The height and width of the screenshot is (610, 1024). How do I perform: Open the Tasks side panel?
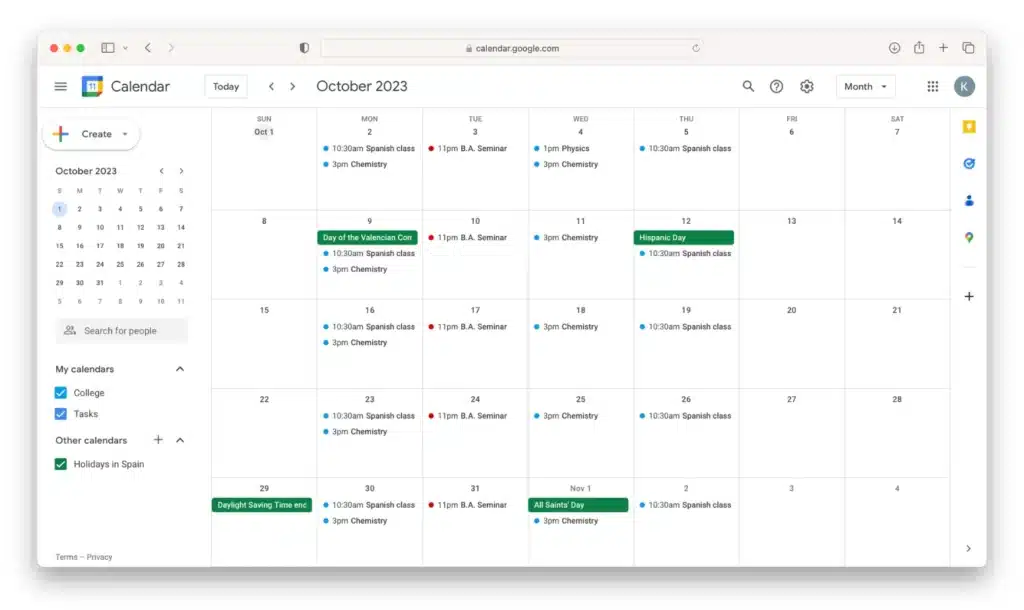pos(968,163)
